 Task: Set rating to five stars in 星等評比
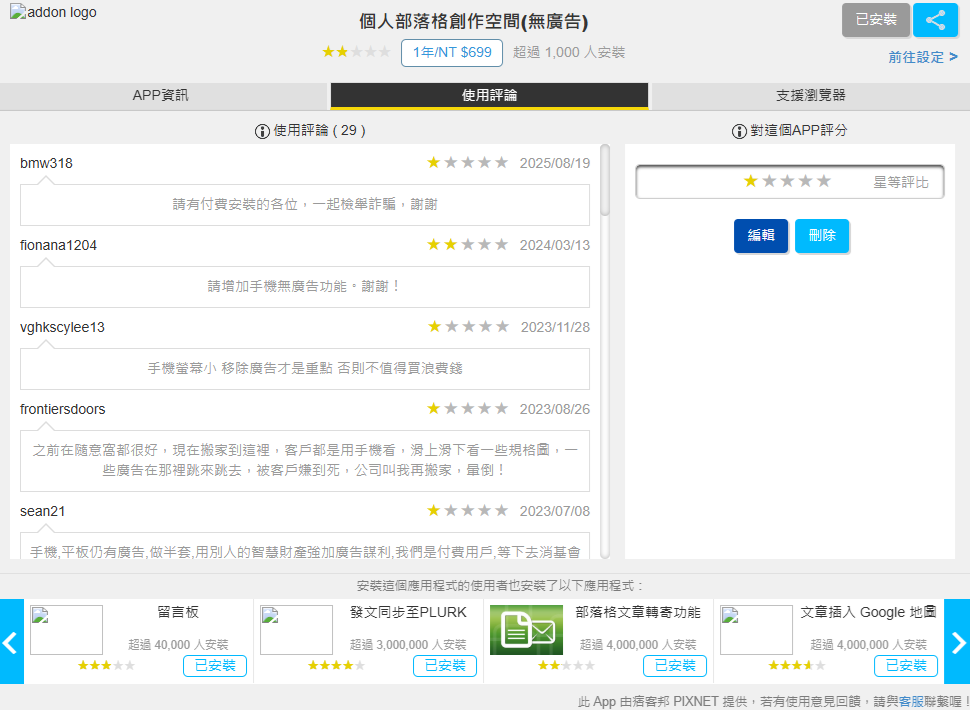[x=823, y=181]
